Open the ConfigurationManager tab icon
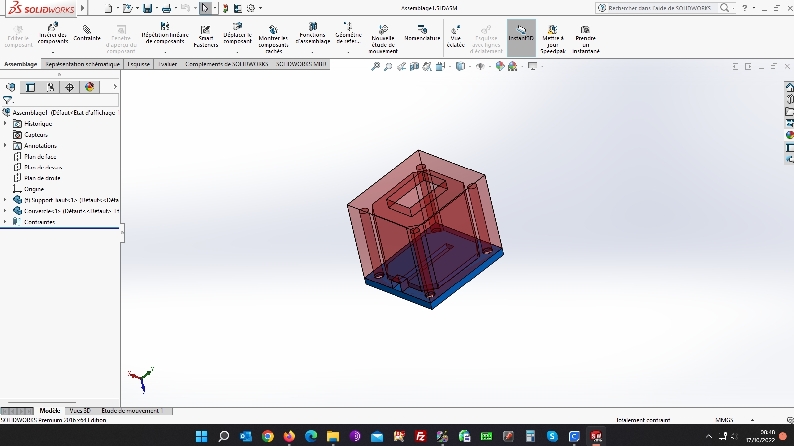Image resolution: width=794 pixels, height=446 pixels. pos(50,87)
